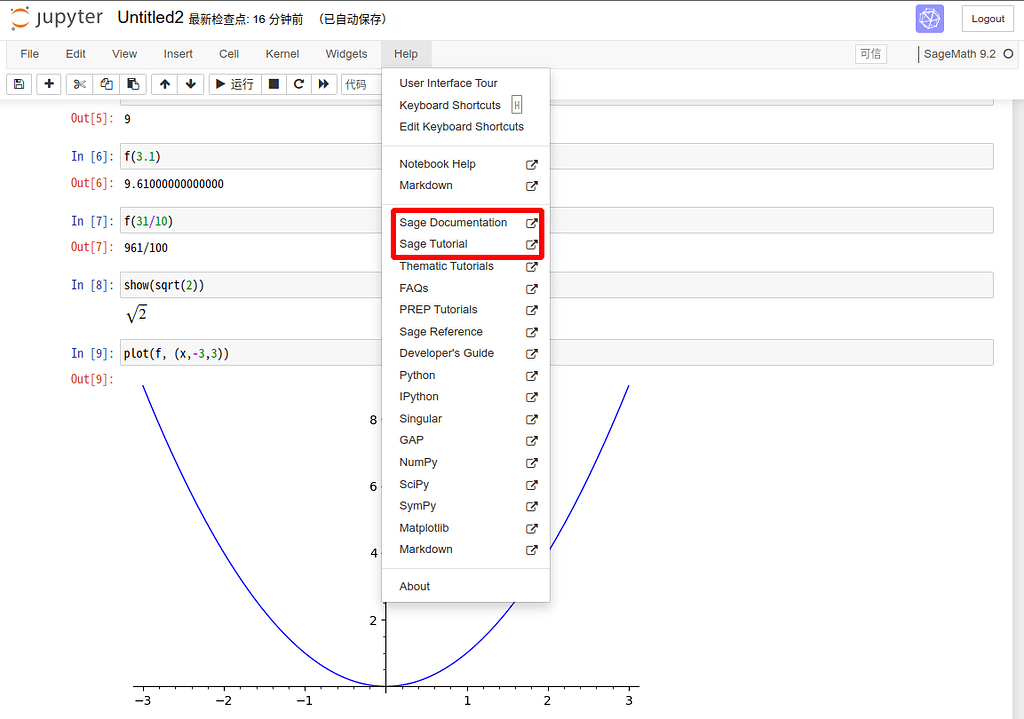Click the Out[9] output prompt

(x=92, y=379)
